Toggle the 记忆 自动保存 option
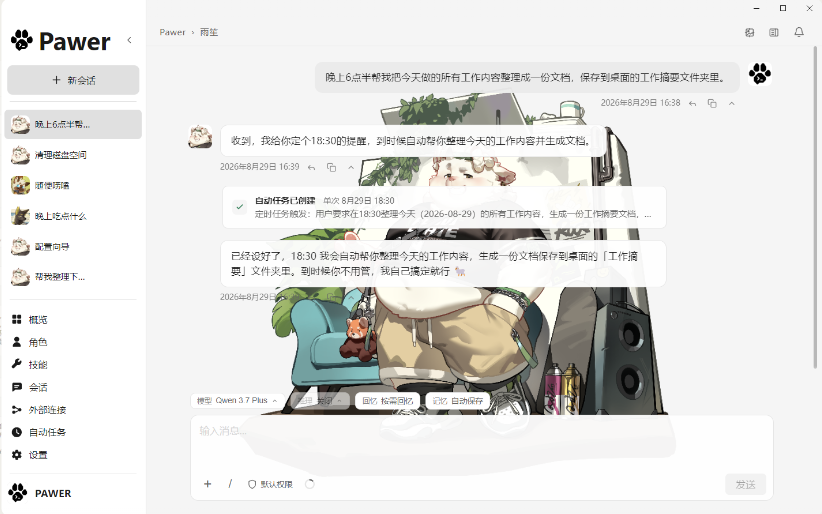This screenshot has height=514, width=822. 458,401
